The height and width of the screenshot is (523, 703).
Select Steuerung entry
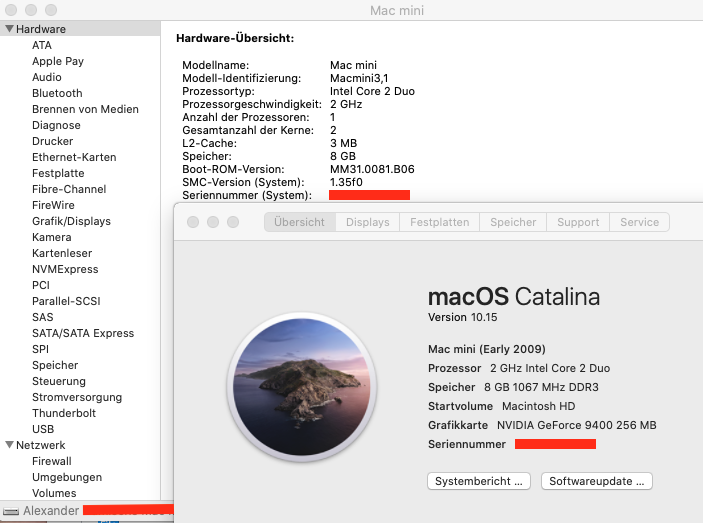pyautogui.click(x=59, y=381)
